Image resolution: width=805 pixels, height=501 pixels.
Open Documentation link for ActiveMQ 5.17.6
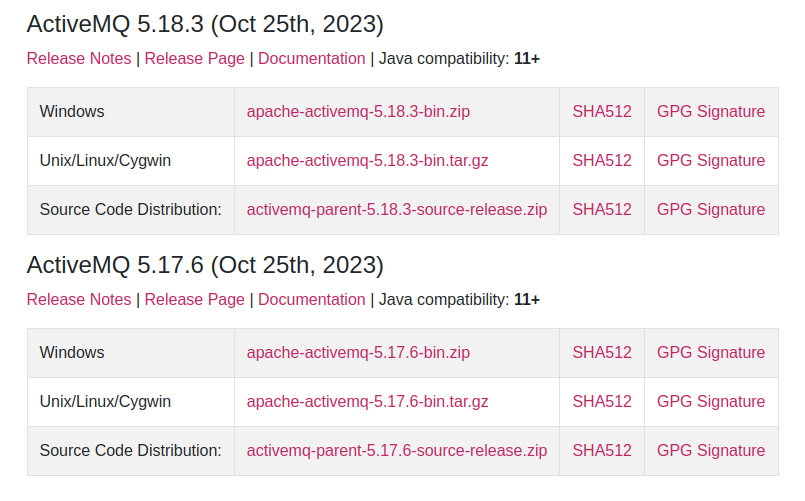click(312, 299)
